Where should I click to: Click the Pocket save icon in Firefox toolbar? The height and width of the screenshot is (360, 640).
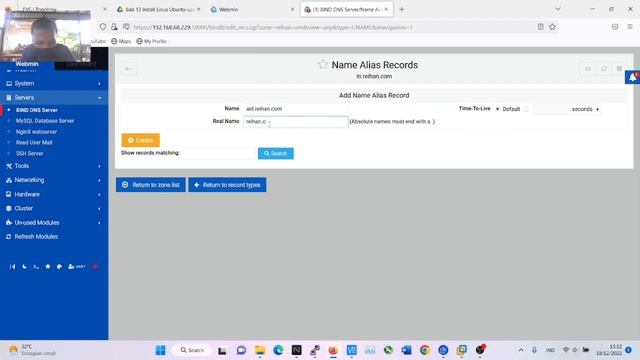coord(615,27)
